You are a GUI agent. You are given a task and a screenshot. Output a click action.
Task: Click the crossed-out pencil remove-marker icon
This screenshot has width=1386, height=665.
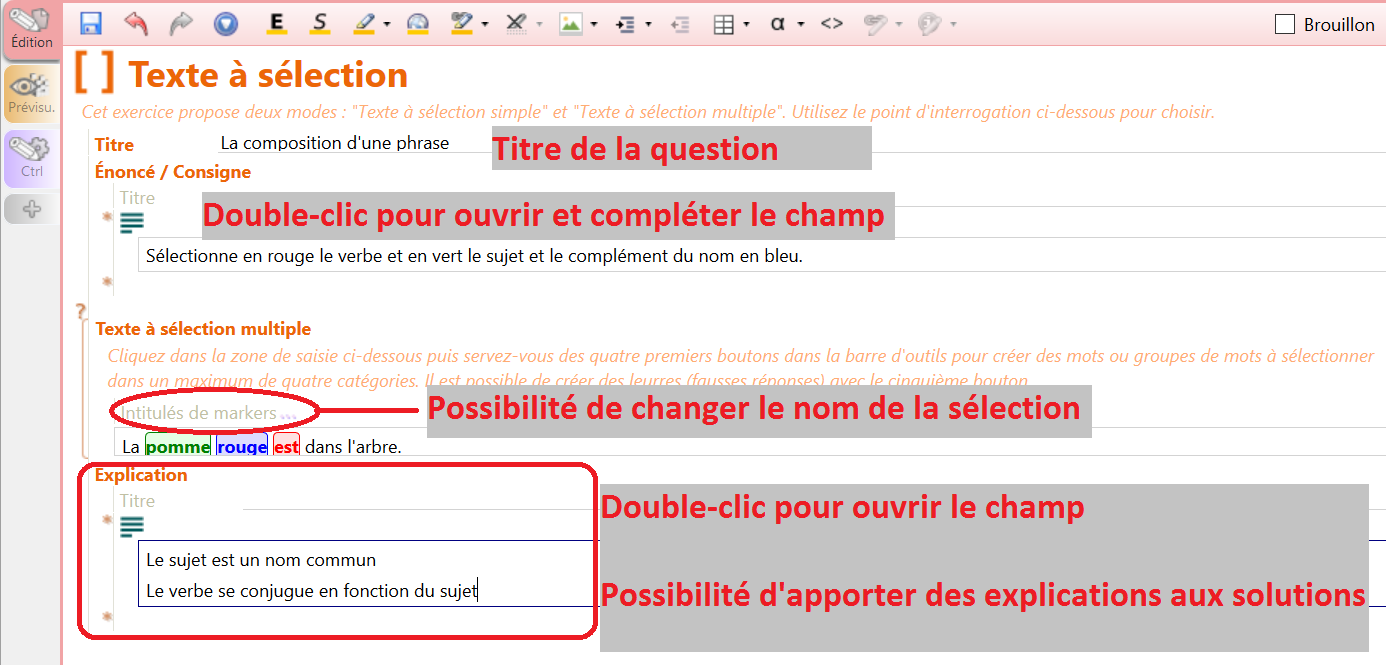(516, 24)
